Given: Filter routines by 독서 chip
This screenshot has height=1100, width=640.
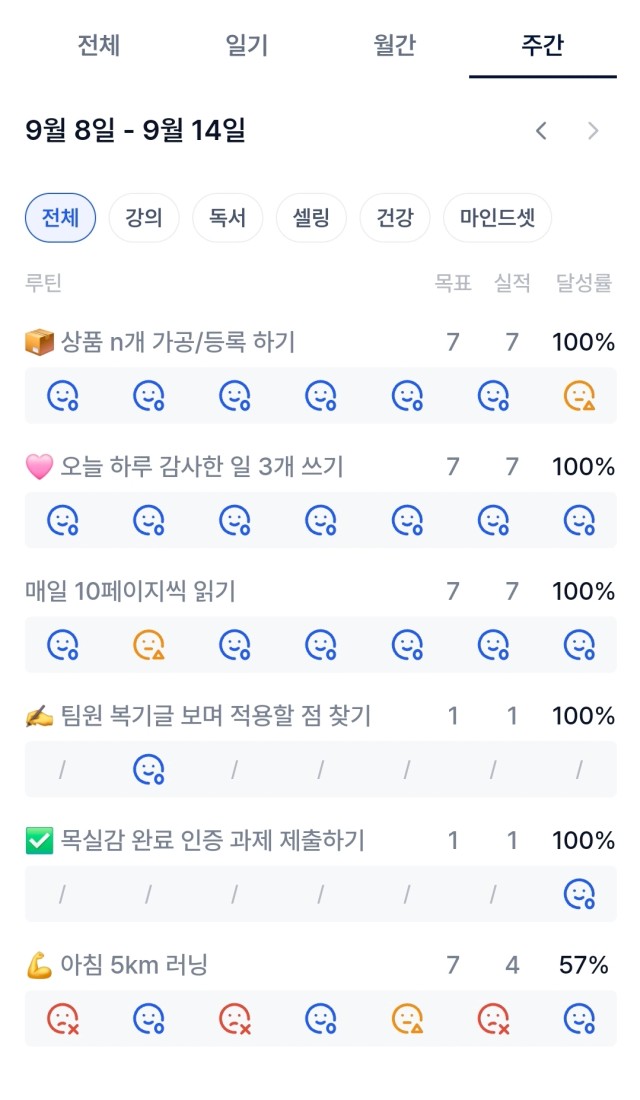Looking at the screenshot, I should click(x=228, y=218).
